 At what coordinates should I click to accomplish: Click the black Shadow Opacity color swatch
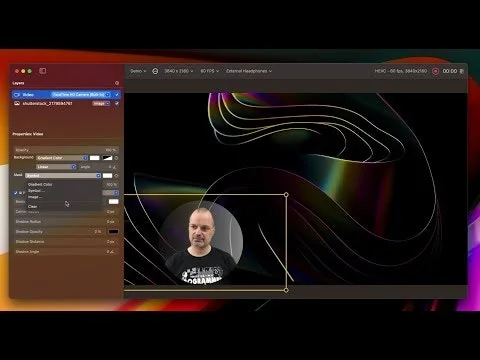[x=113, y=231]
